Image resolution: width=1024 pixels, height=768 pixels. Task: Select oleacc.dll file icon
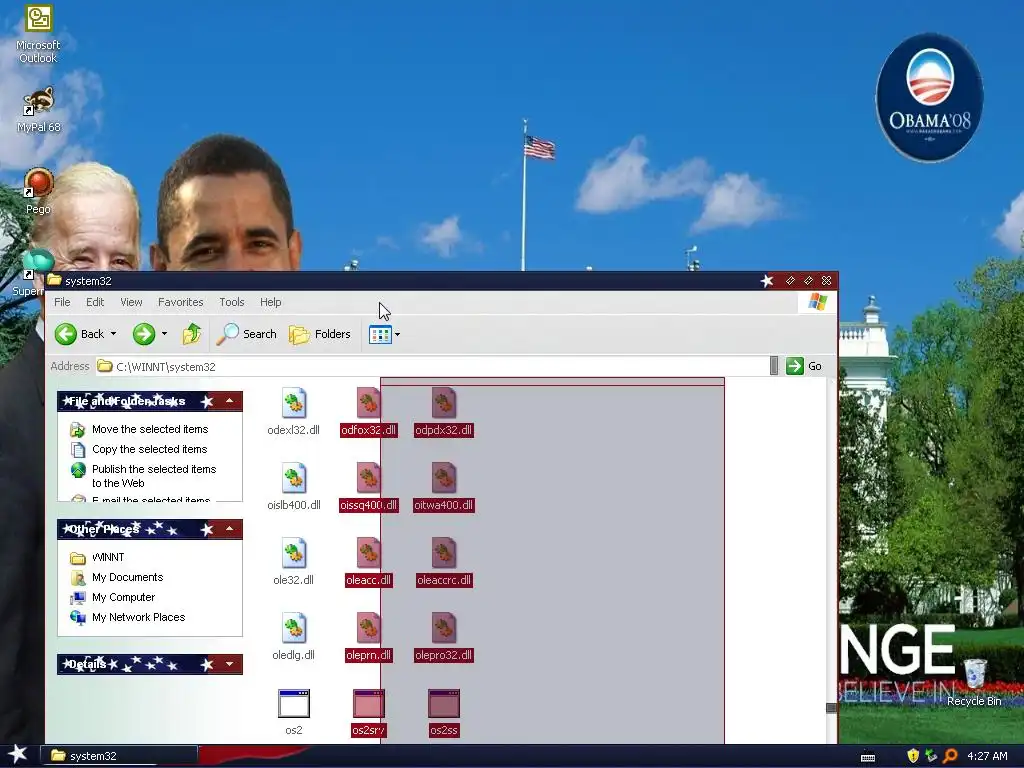(368, 552)
